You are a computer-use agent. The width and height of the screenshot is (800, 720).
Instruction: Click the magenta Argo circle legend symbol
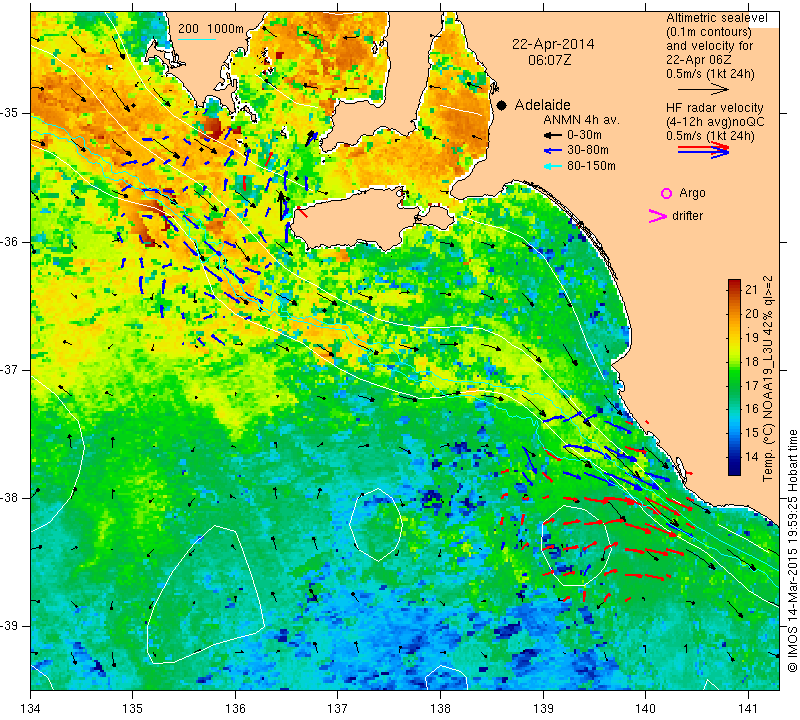pyautogui.click(x=666, y=193)
